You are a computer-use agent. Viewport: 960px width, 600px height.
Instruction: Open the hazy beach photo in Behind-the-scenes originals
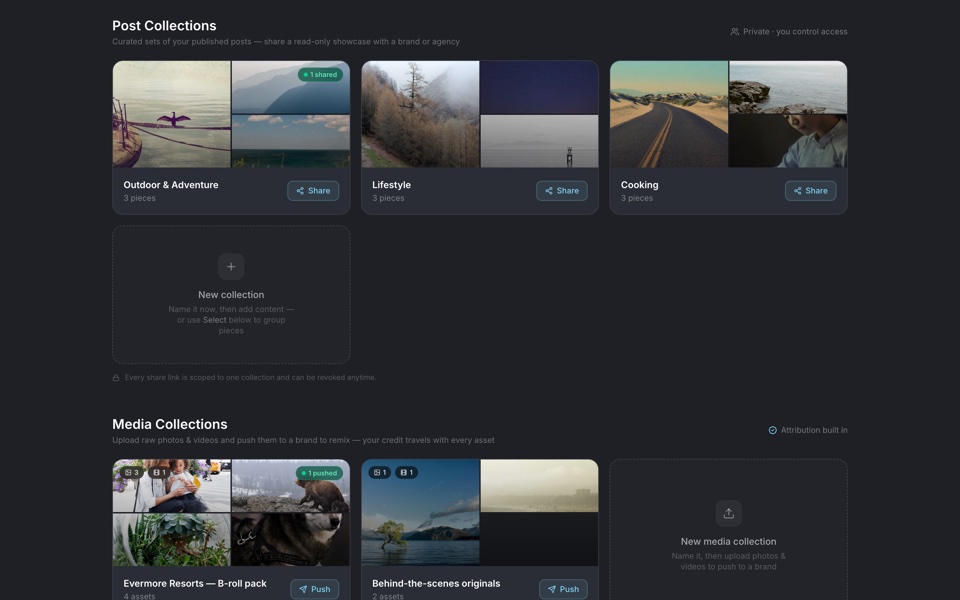pyautogui.click(x=539, y=486)
